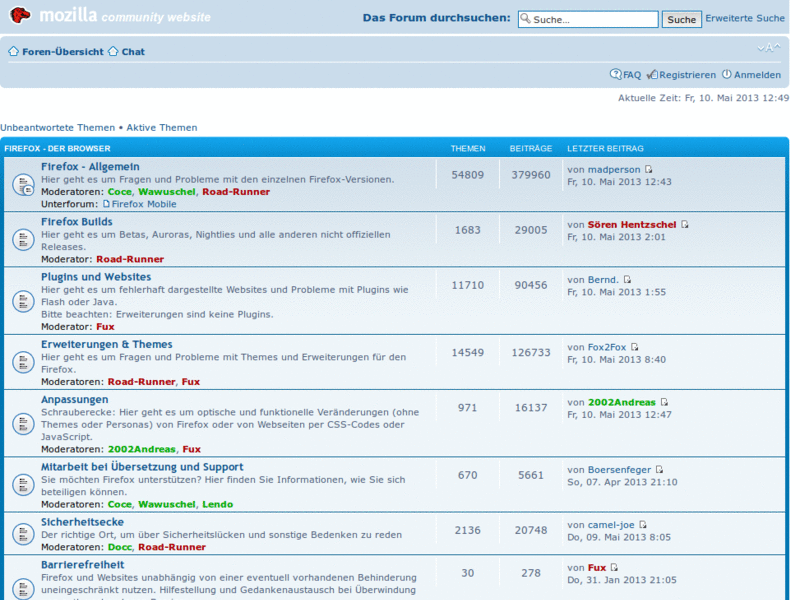Click the forum icon for Sicherheitsecke

(23, 534)
